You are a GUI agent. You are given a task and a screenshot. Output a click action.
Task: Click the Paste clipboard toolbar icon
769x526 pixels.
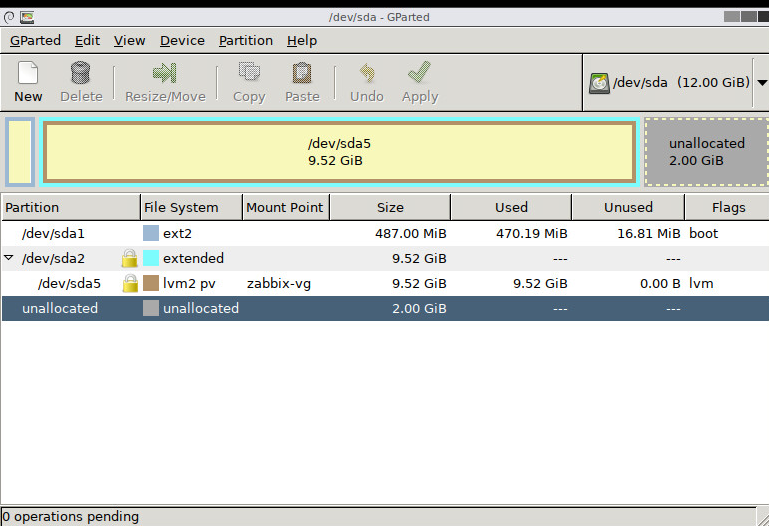click(302, 73)
